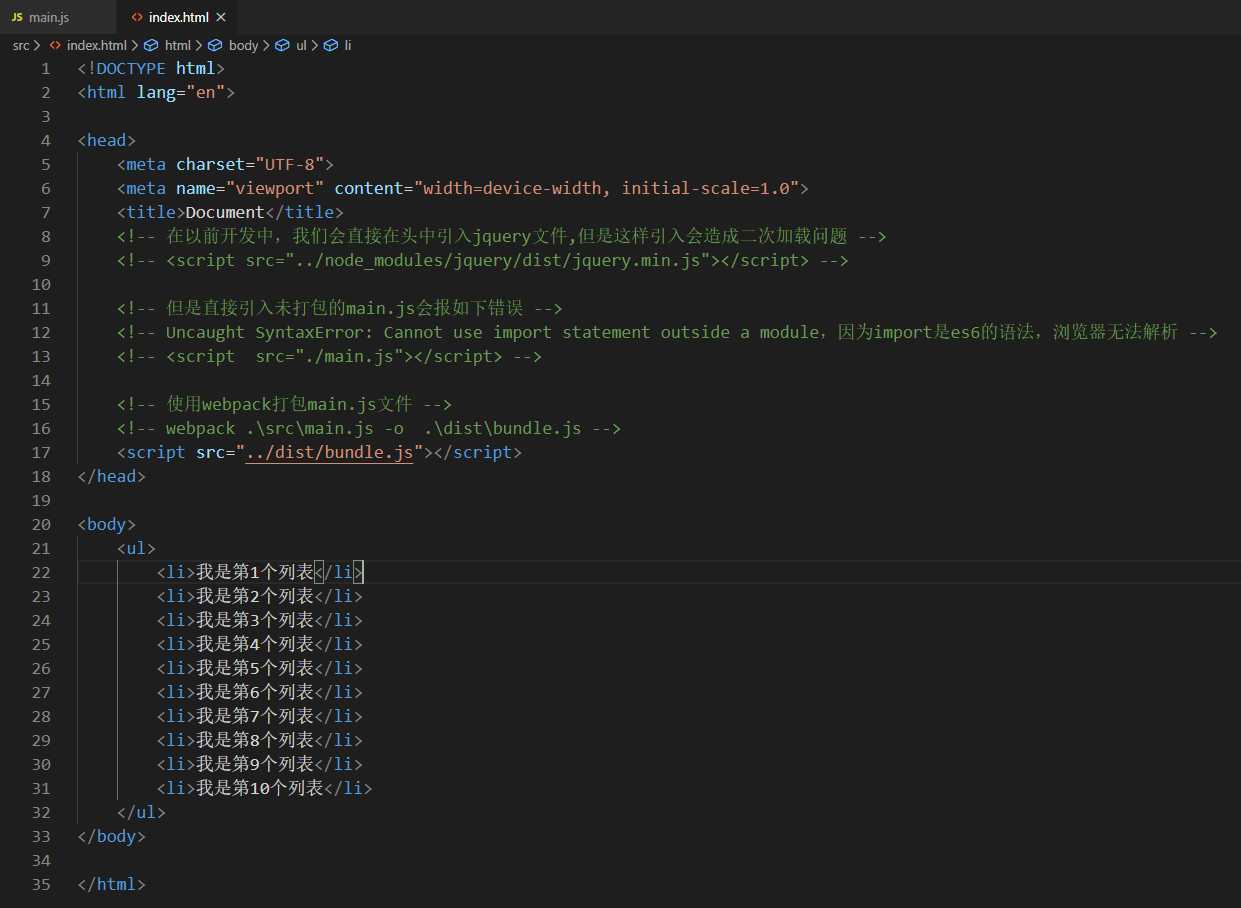Click the meta name="viewport" line
The image size is (1241, 908).
point(462,188)
